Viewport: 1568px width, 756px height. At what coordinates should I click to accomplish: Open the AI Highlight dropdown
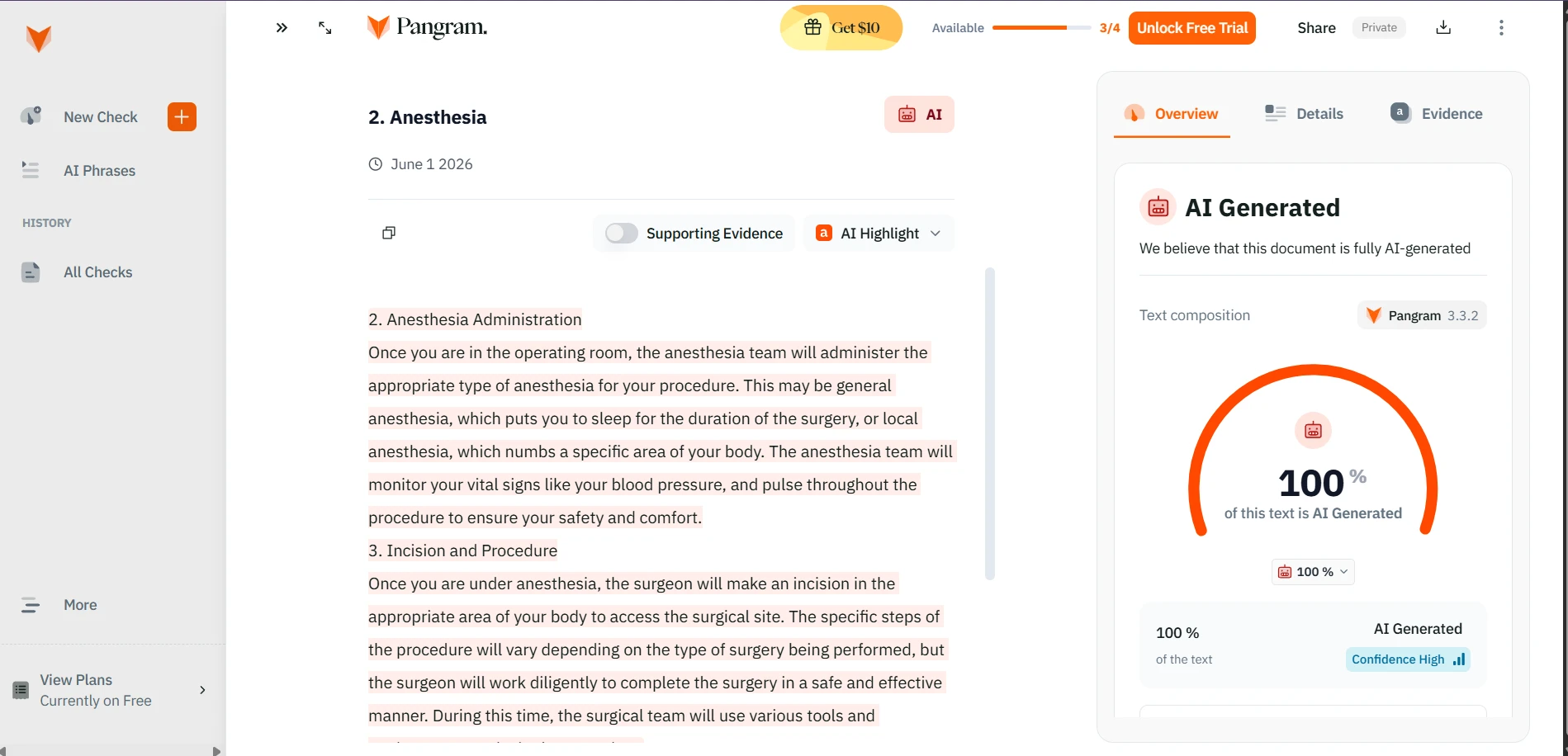(879, 234)
